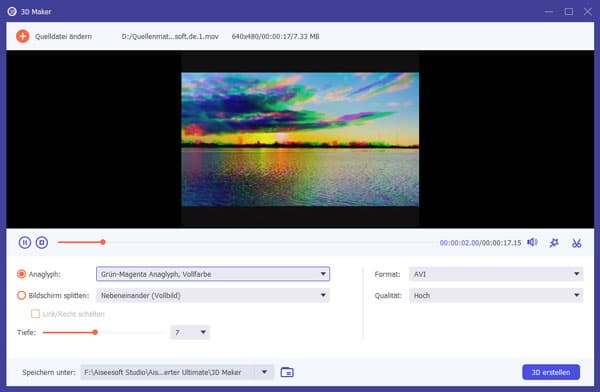600x392 pixels.
Task: Open the Qualität Hoch dropdown
Action: (x=496, y=295)
